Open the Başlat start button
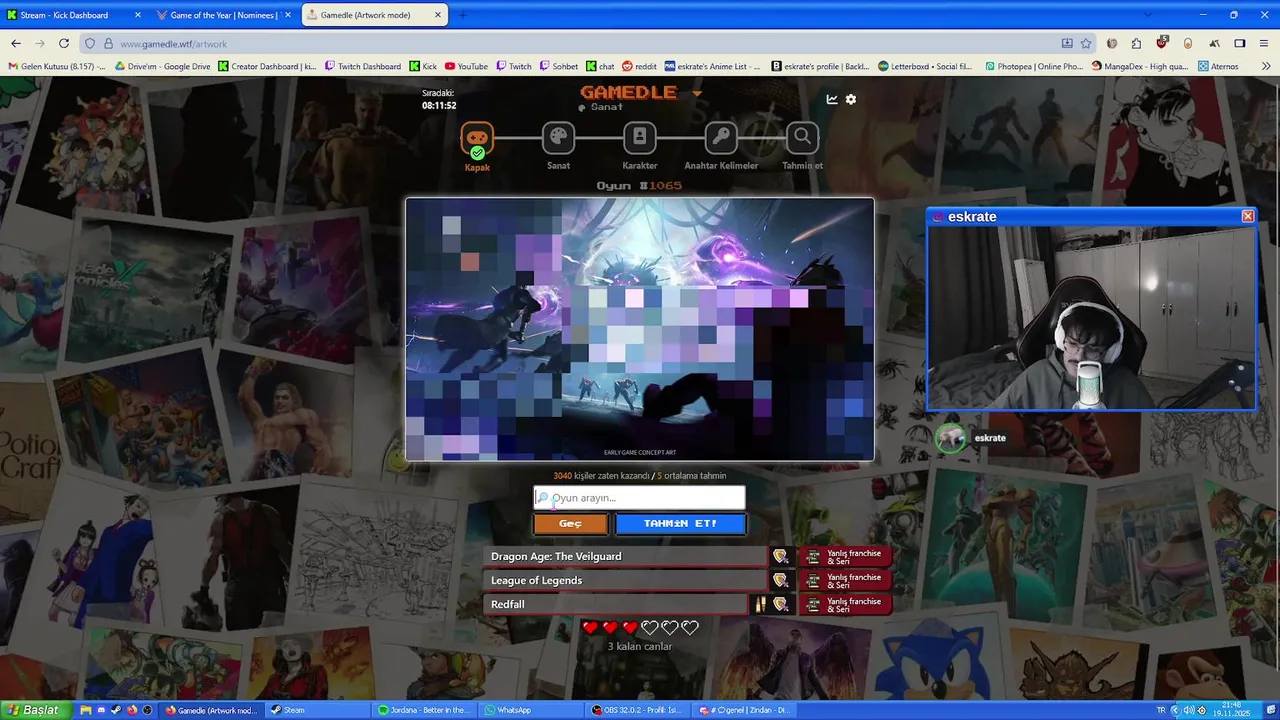 pyautogui.click(x=36, y=710)
